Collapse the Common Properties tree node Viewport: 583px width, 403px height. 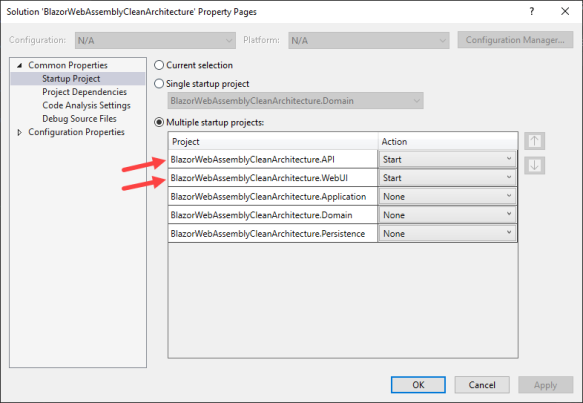tap(20, 65)
